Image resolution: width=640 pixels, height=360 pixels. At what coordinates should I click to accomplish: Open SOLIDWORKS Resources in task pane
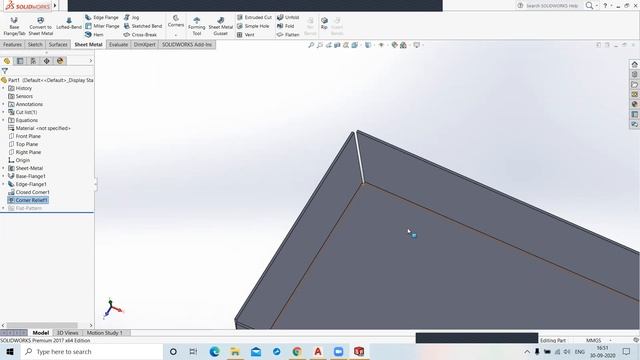coord(634,64)
